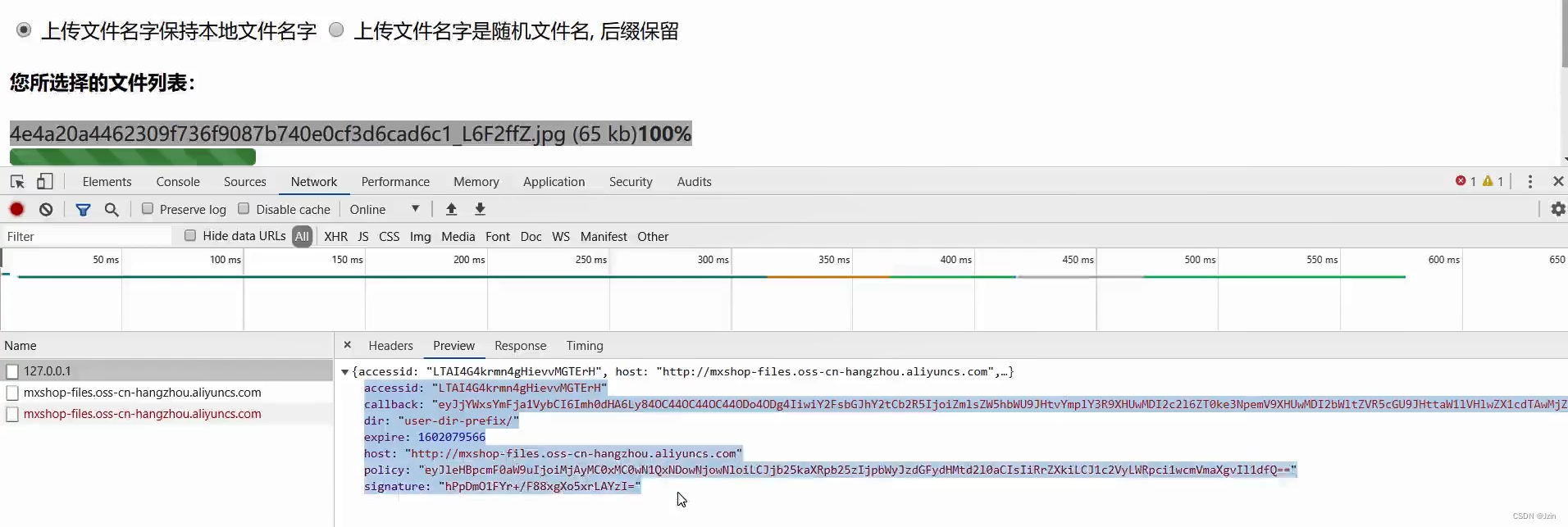Close the request details pane
The width and height of the screenshot is (1568, 527).
point(348,345)
